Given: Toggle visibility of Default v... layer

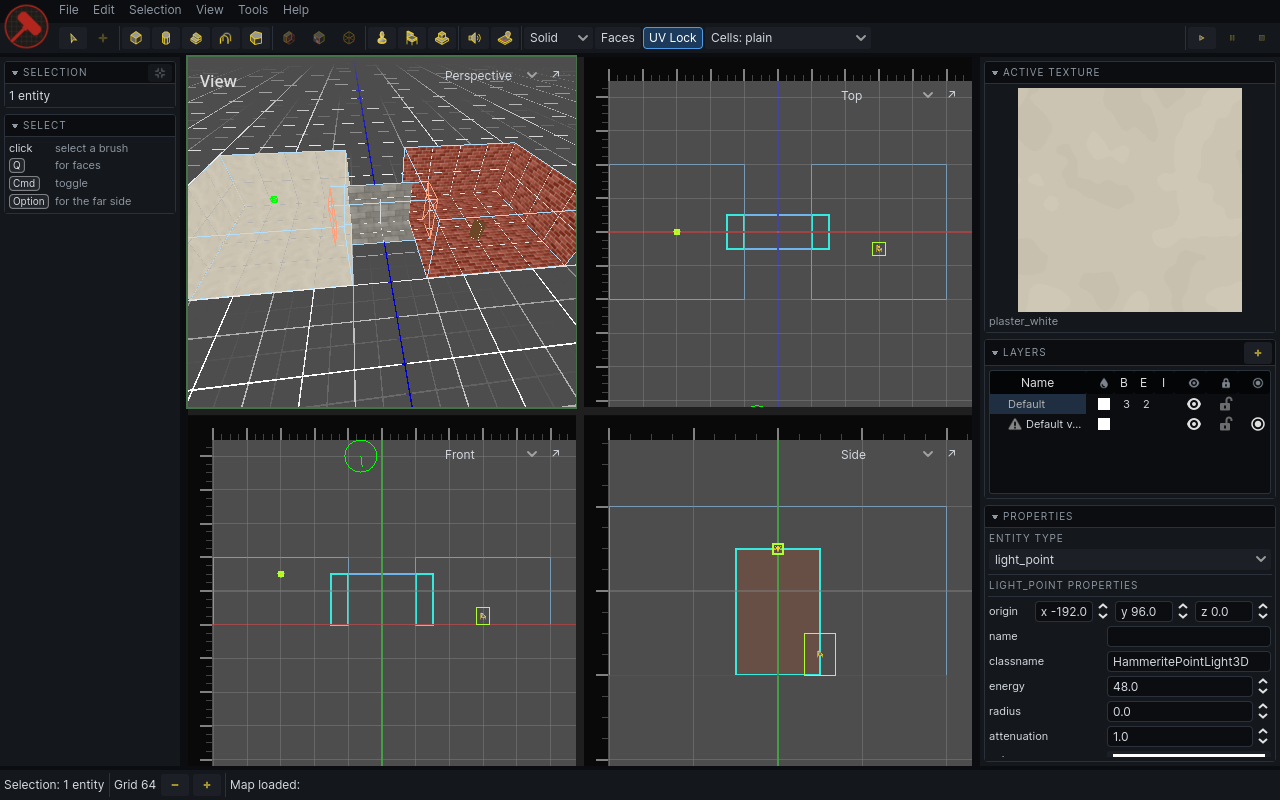Looking at the screenshot, I should pos(1194,424).
